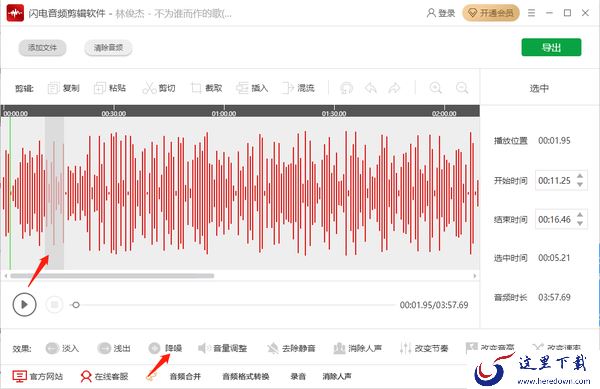
Task: Click the horizontal waveform scrollbar thumb
Action: coord(112,276)
